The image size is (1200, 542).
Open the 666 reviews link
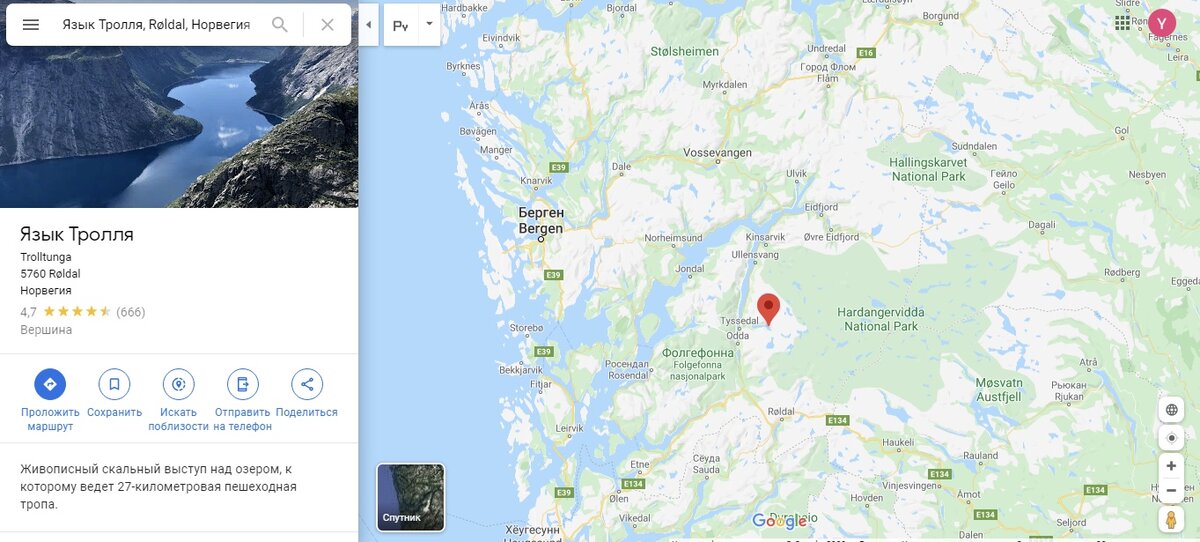pyautogui.click(x=131, y=312)
